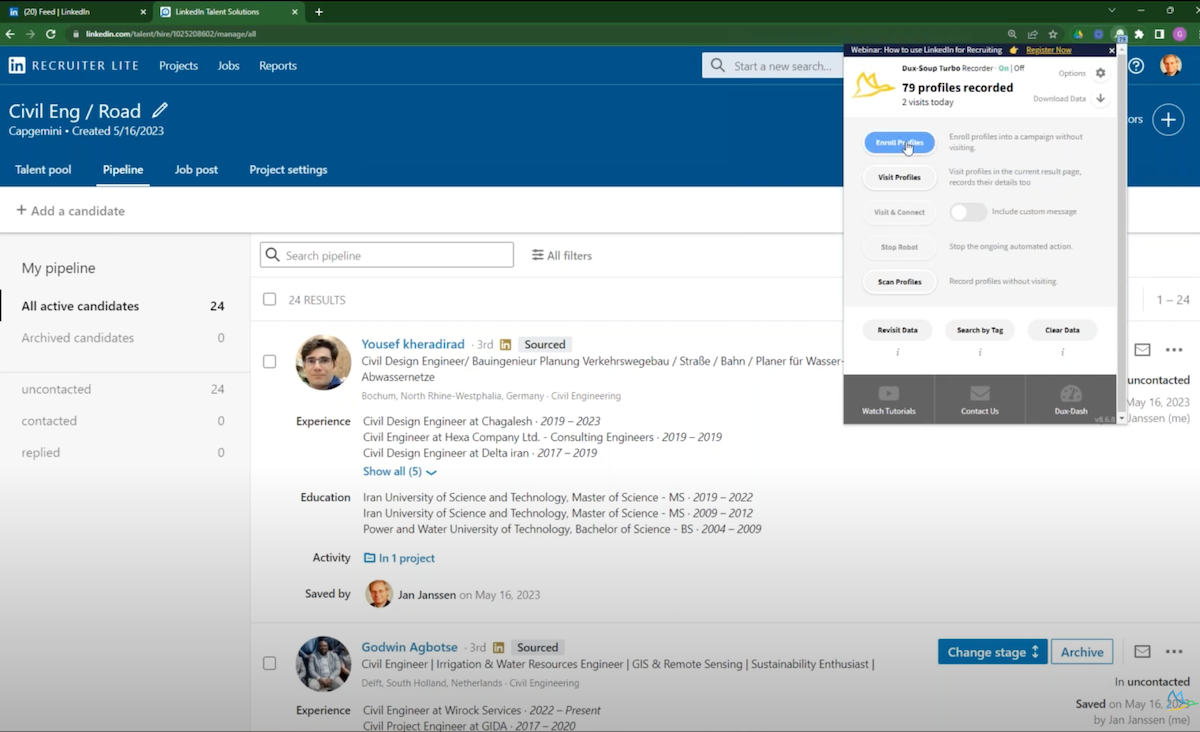This screenshot has width=1200, height=732.
Task: Click the Dux-Soup extension toolbar icon
Action: [1120, 34]
